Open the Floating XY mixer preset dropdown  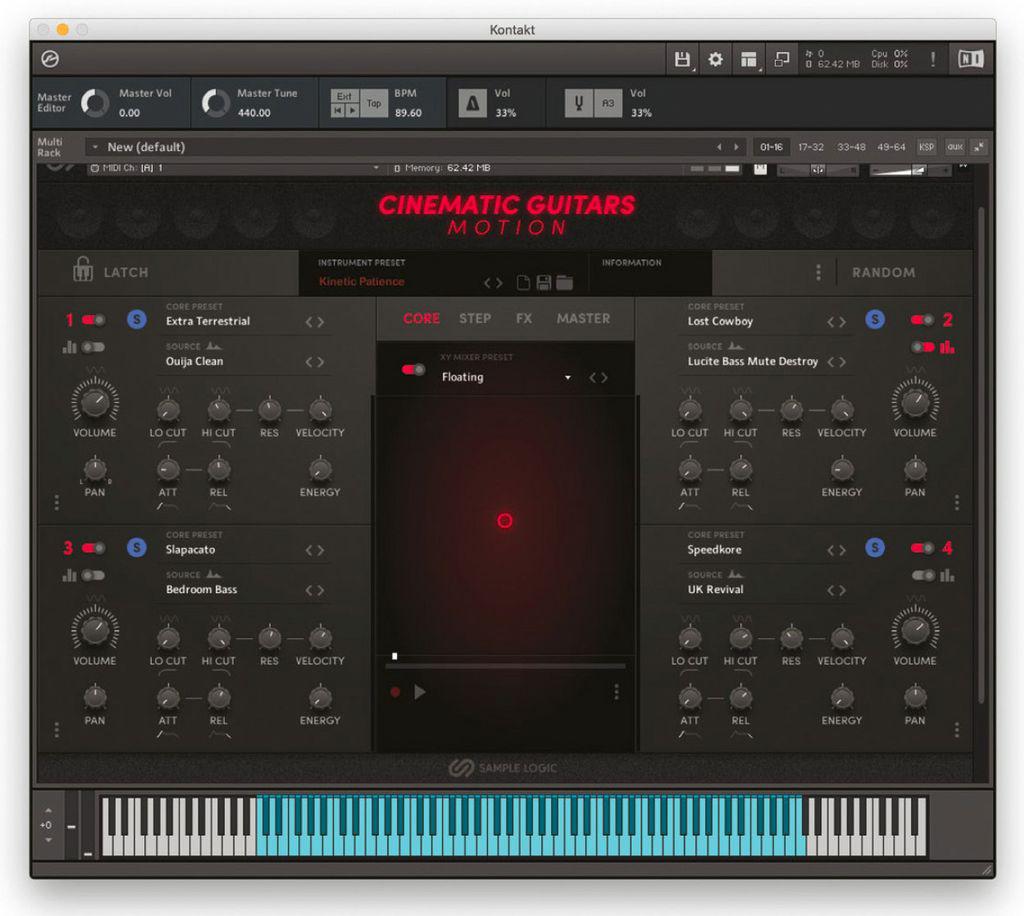(568, 377)
